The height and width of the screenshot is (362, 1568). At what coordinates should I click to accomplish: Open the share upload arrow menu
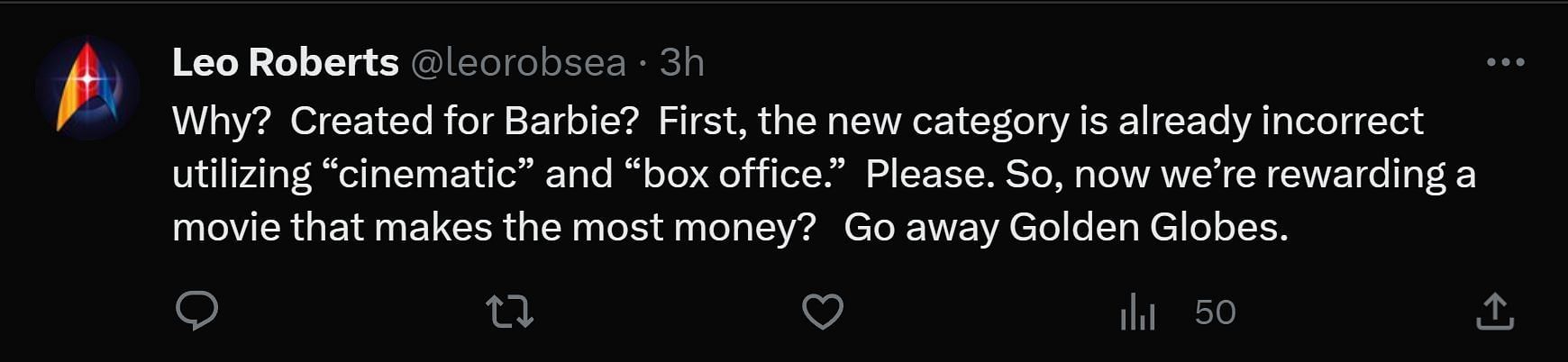(x=1495, y=312)
